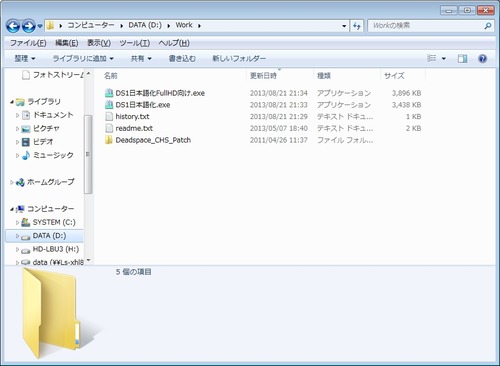This screenshot has width=500, height=366.
Task: Open the 整理 dropdown
Action: pos(25,59)
